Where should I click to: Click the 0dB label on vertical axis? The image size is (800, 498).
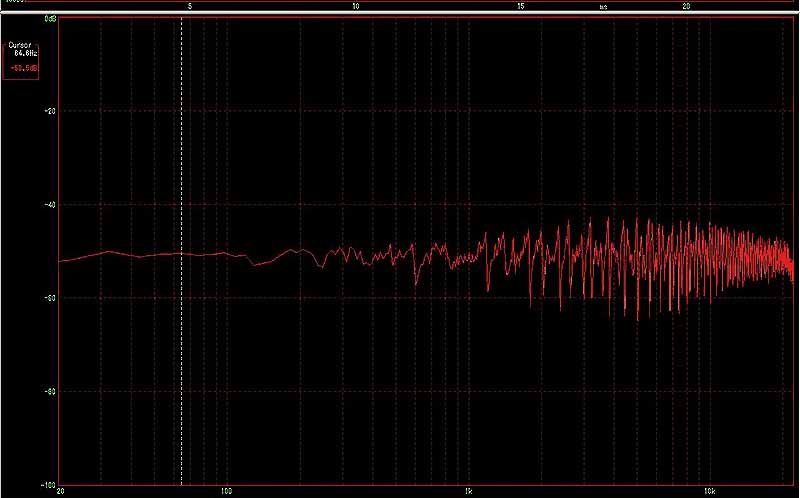pos(50,20)
